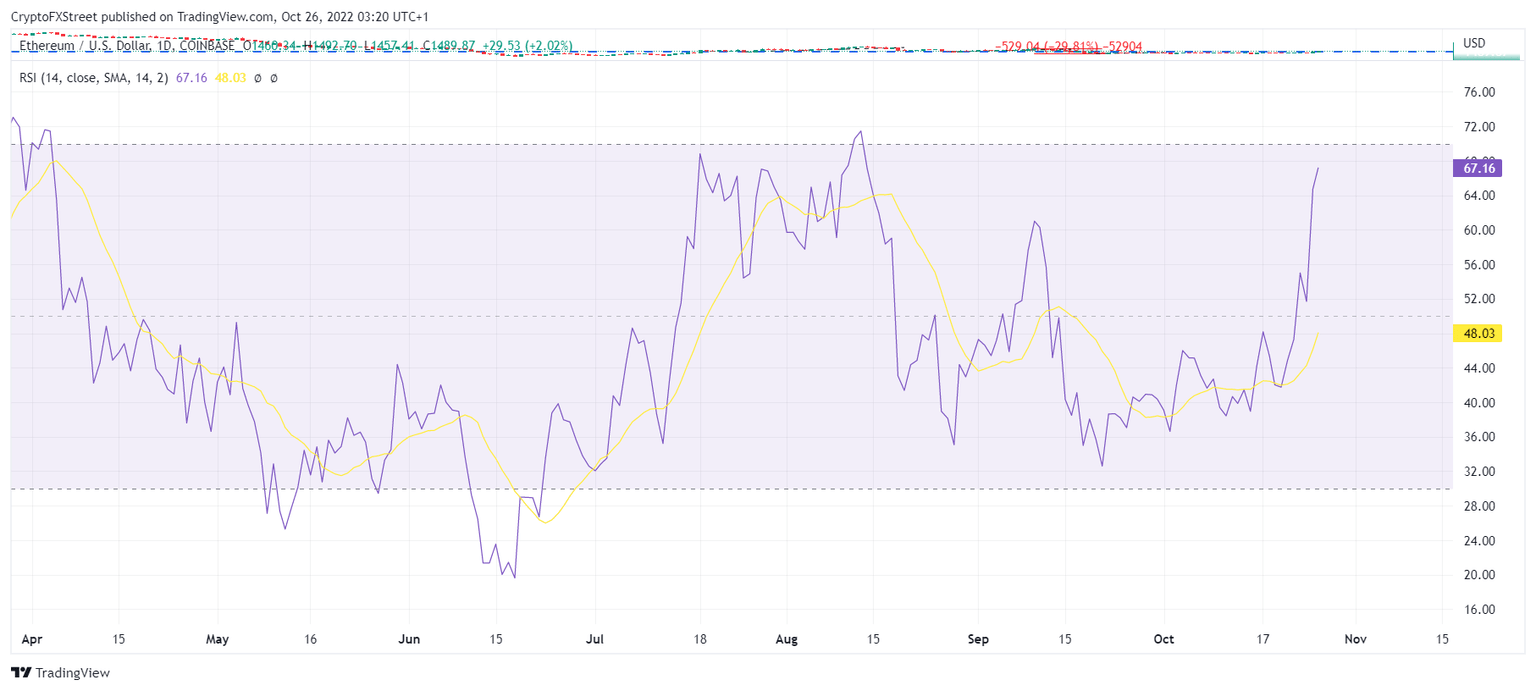
Task: Click the 60.00 scale label
Action: point(1478,230)
